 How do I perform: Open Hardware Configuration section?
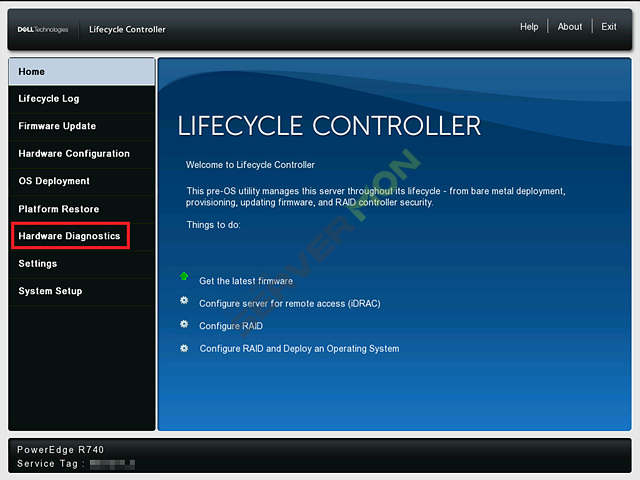coord(82,154)
